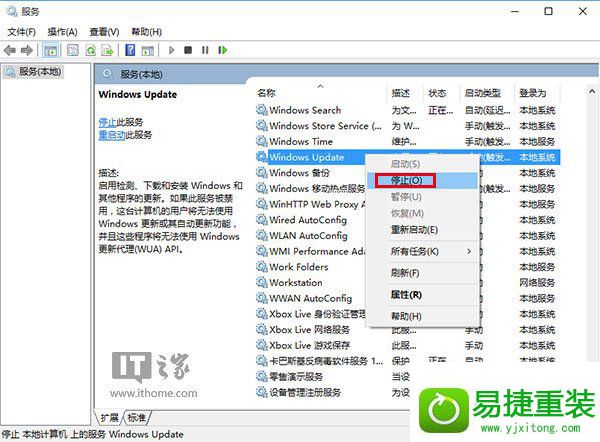Select the Xbox Live 网络服务 row
Image resolution: width=600 pixels, height=442 pixels.
pyautogui.click(x=408, y=330)
